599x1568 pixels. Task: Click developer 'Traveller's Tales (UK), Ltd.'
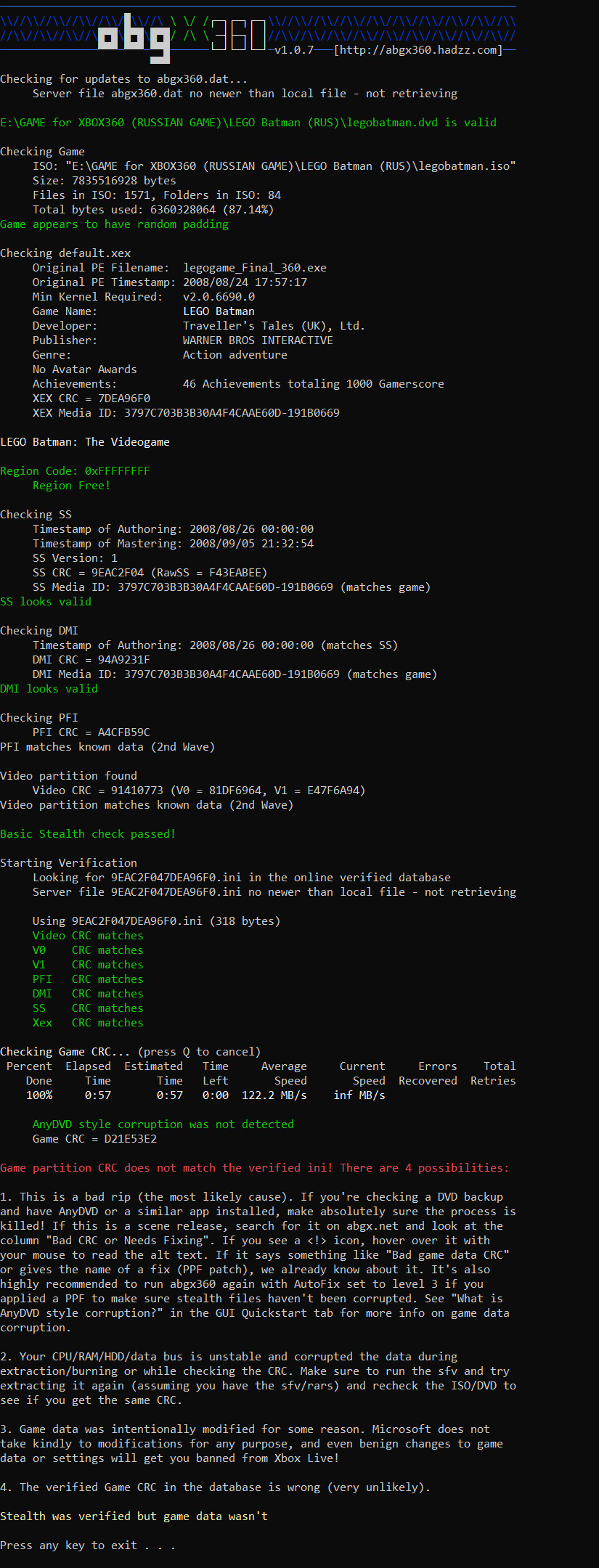pyautogui.click(x=274, y=326)
